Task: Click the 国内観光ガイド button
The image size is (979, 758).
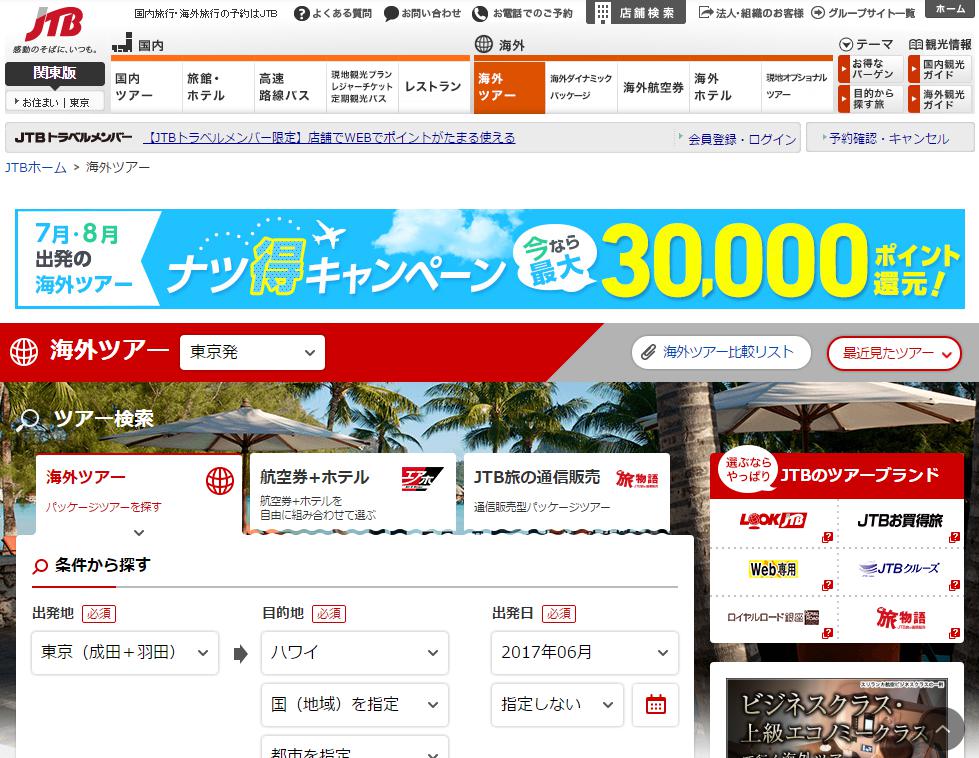Action: tap(941, 69)
